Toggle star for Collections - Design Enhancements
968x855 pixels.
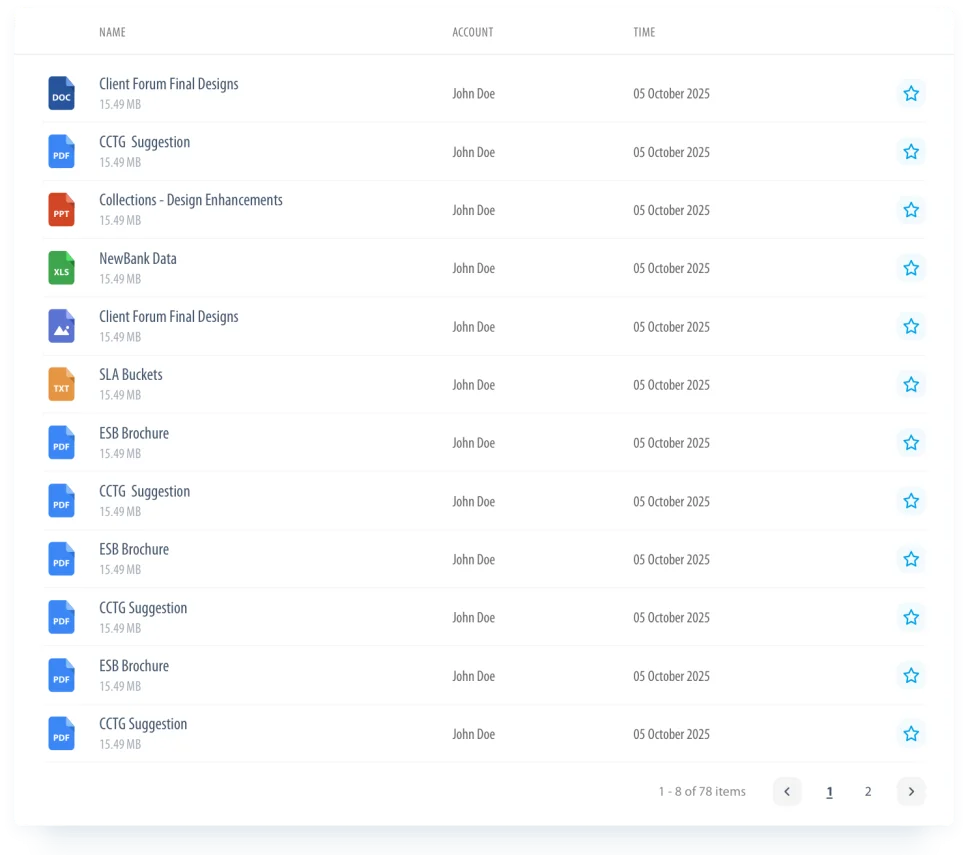[x=910, y=210]
